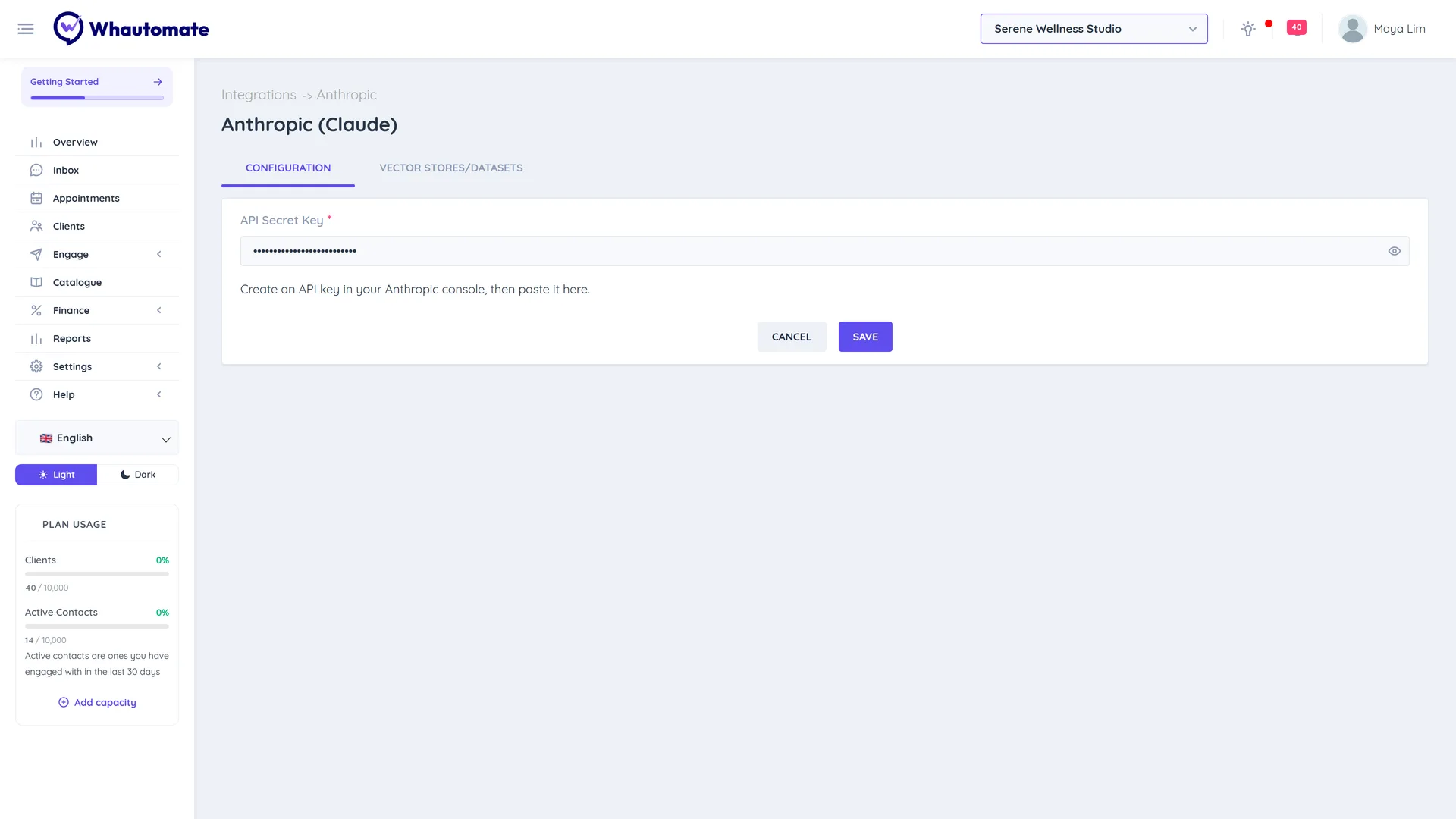Viewport: 1456px width, 819px height.
Task: Open the hamburger menu icon
Action: (26, 29)
